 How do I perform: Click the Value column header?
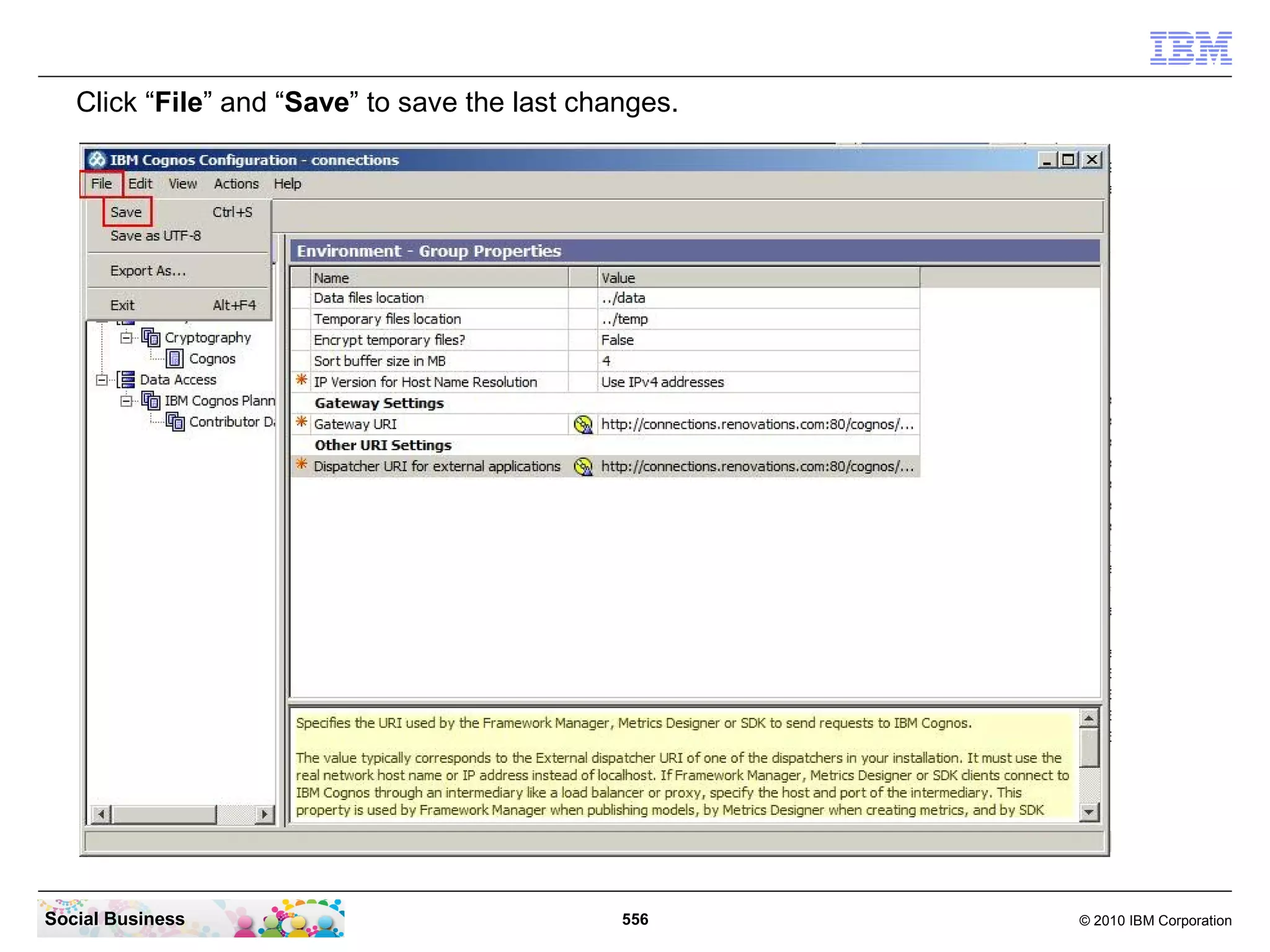(758, 278)
